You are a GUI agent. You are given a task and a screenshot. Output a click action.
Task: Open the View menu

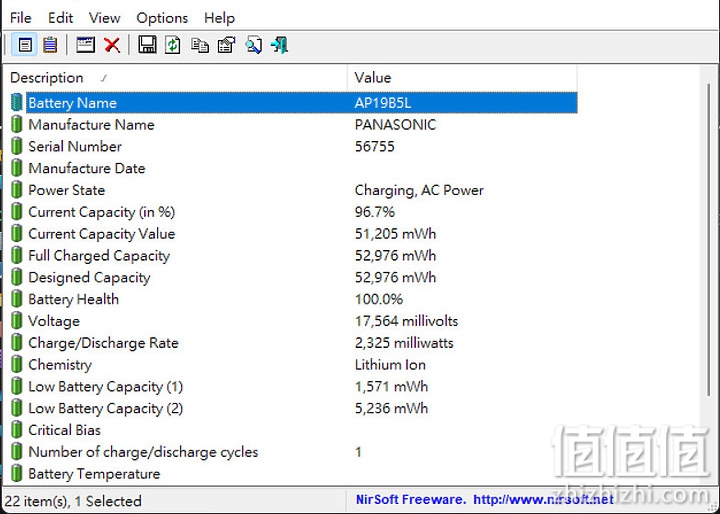point(105,18)
